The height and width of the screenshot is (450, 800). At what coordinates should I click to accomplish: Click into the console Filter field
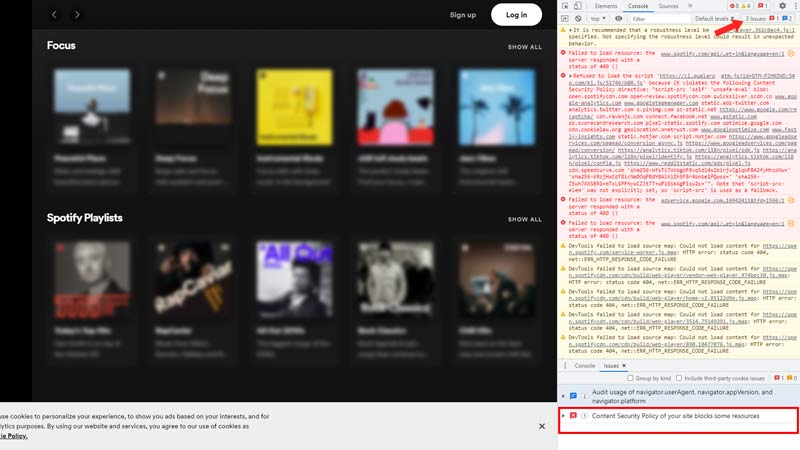pyautogui.click(x=659, y=19)
